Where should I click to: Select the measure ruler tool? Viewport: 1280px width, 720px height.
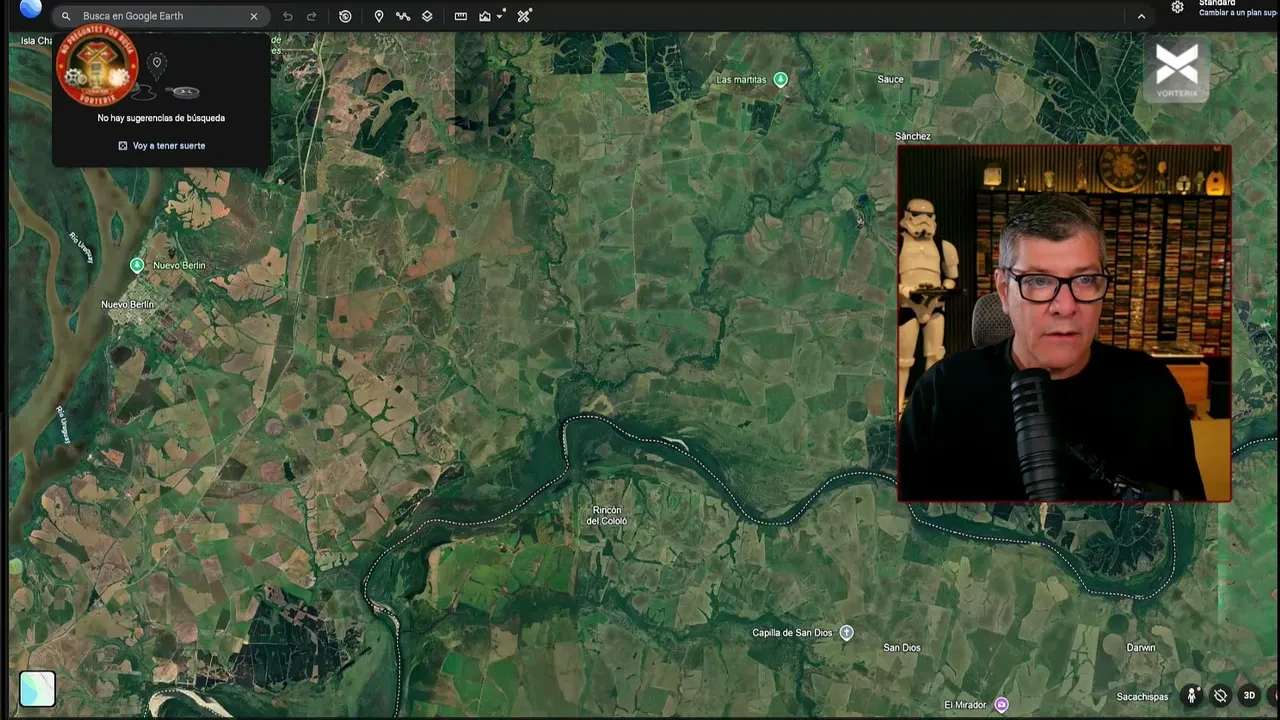[x=461, y=16]
